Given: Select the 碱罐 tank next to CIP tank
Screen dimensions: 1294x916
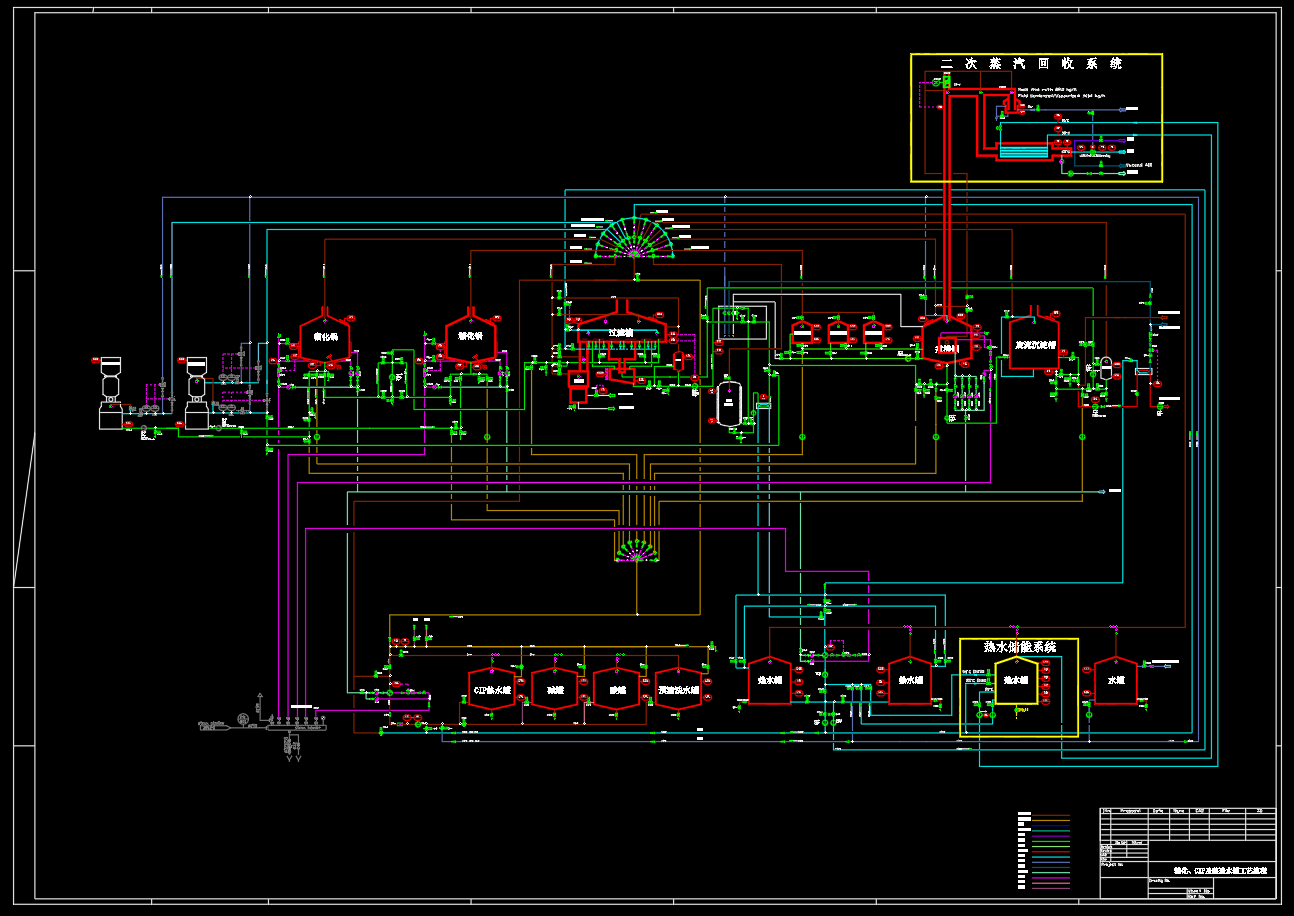Looking at the screenshot, I should [x=554, y=689].
